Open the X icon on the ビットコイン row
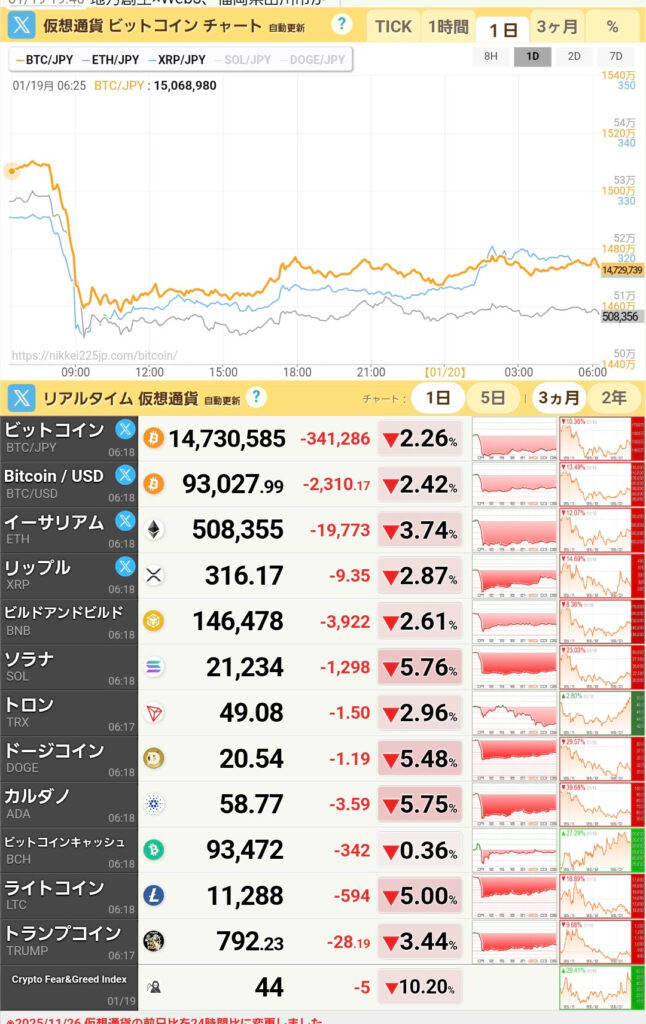Image resolution: width=646 pixels, height=1024 pixels. pos(125,430)
